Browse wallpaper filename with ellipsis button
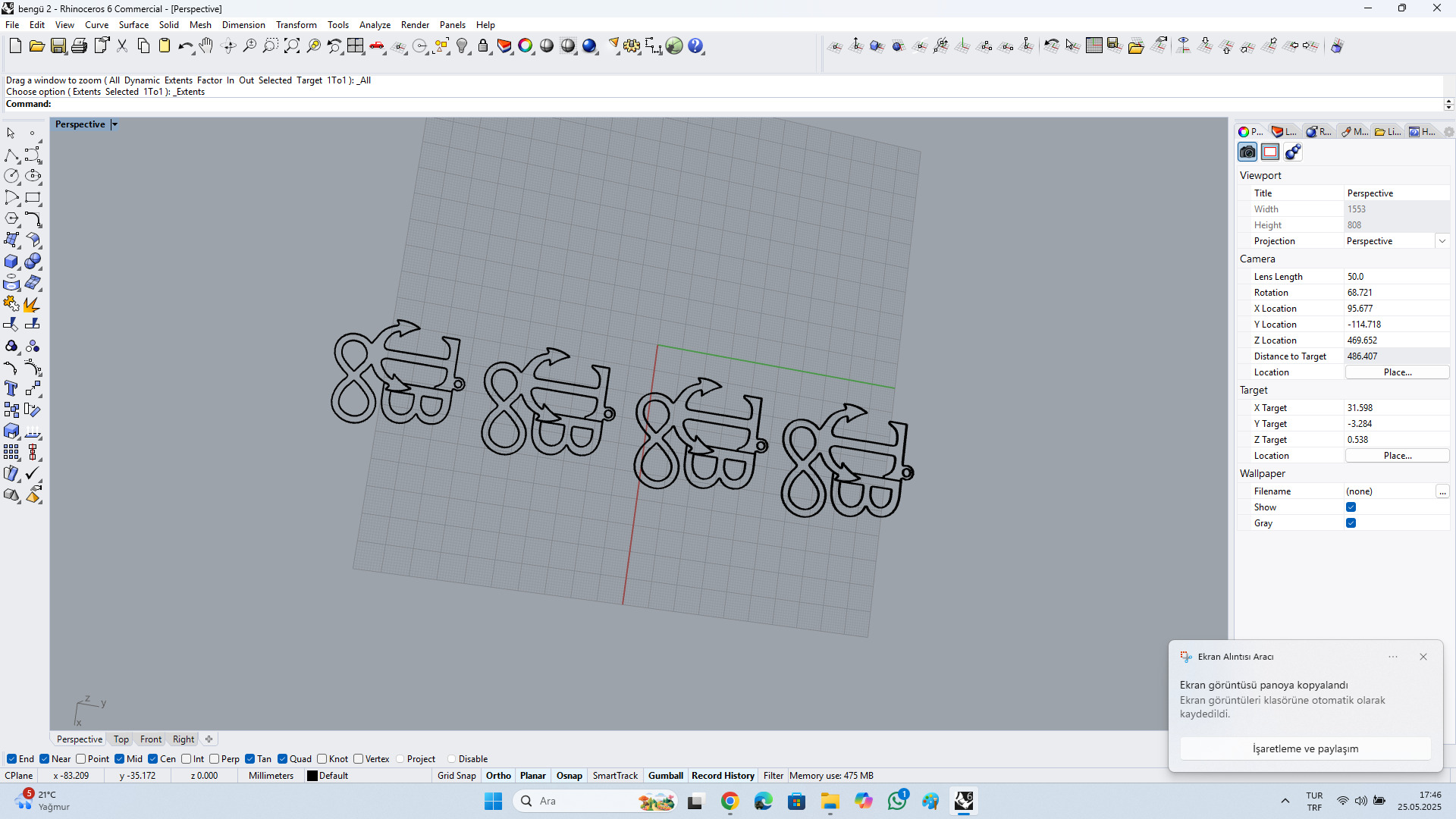Image resolution: width=1456 pixels, height=819 pixels. click(x=1442, y=491)
